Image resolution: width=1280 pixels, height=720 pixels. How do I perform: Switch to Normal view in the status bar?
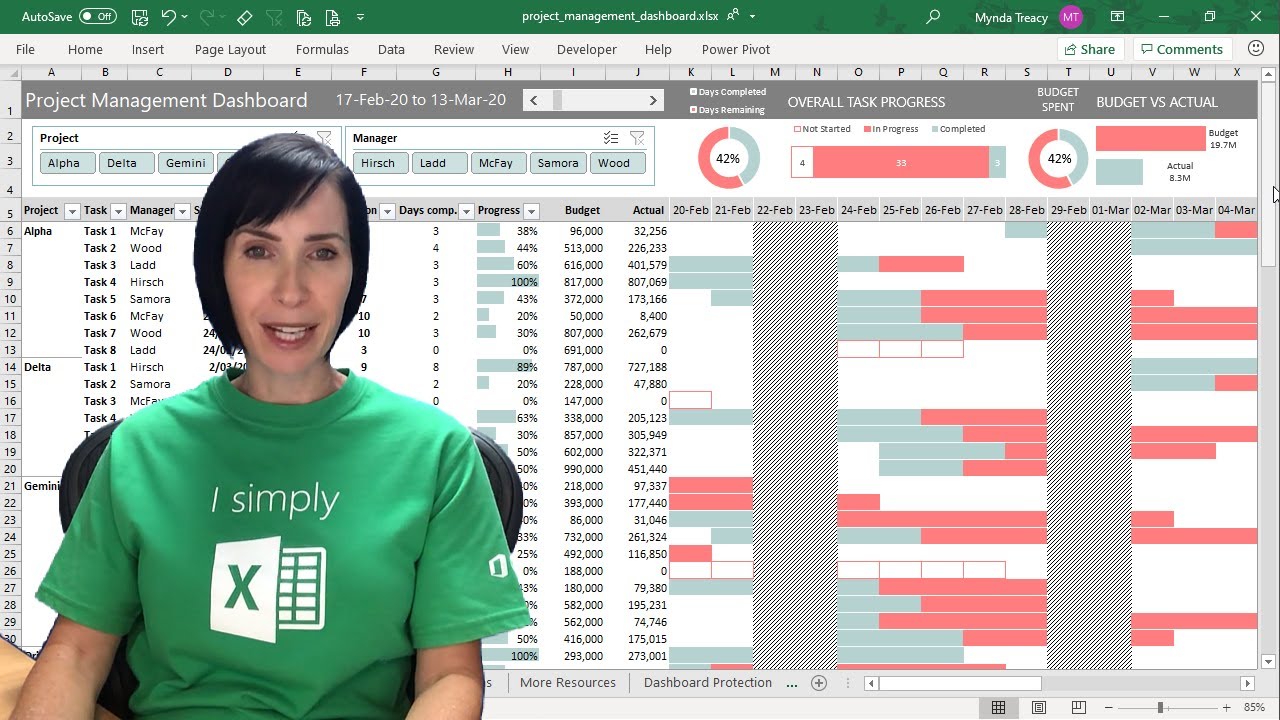(998, 707)
